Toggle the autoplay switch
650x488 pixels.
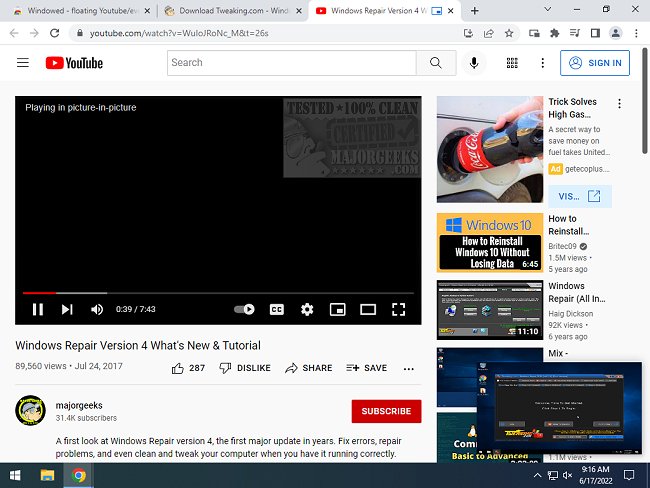pos(245,309)
